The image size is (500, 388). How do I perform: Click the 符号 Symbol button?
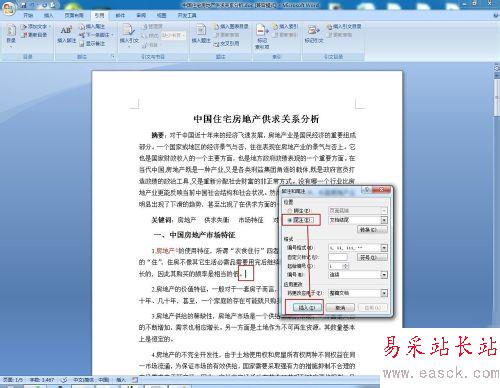point(372,257)
